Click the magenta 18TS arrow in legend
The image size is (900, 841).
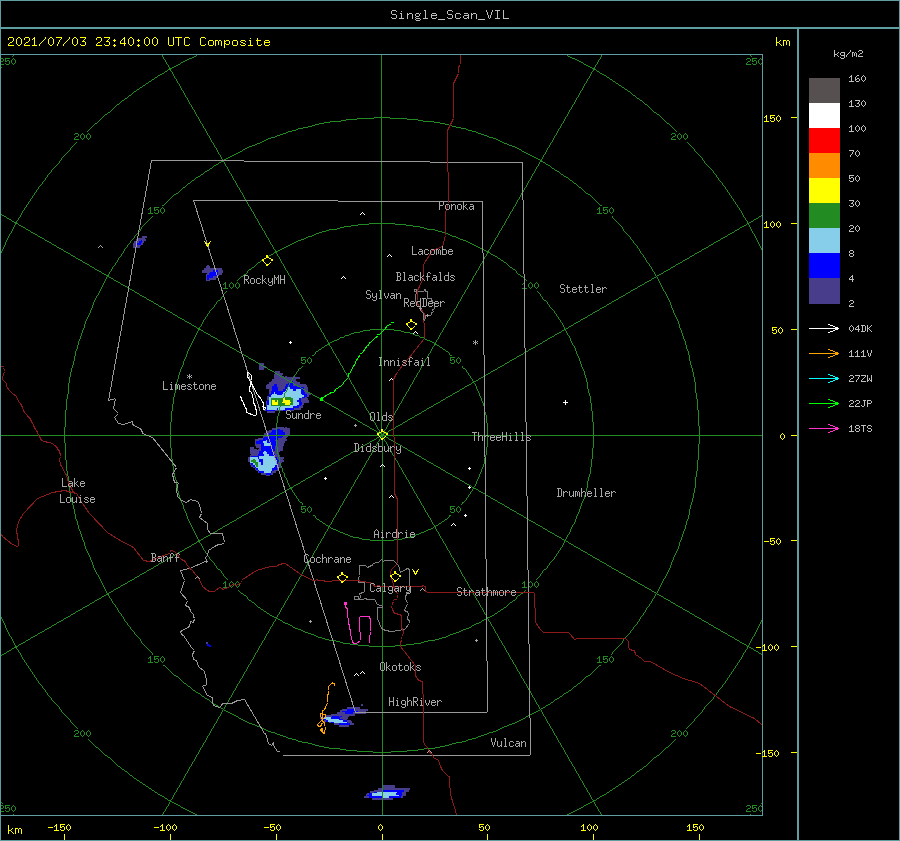pos(824,428)
